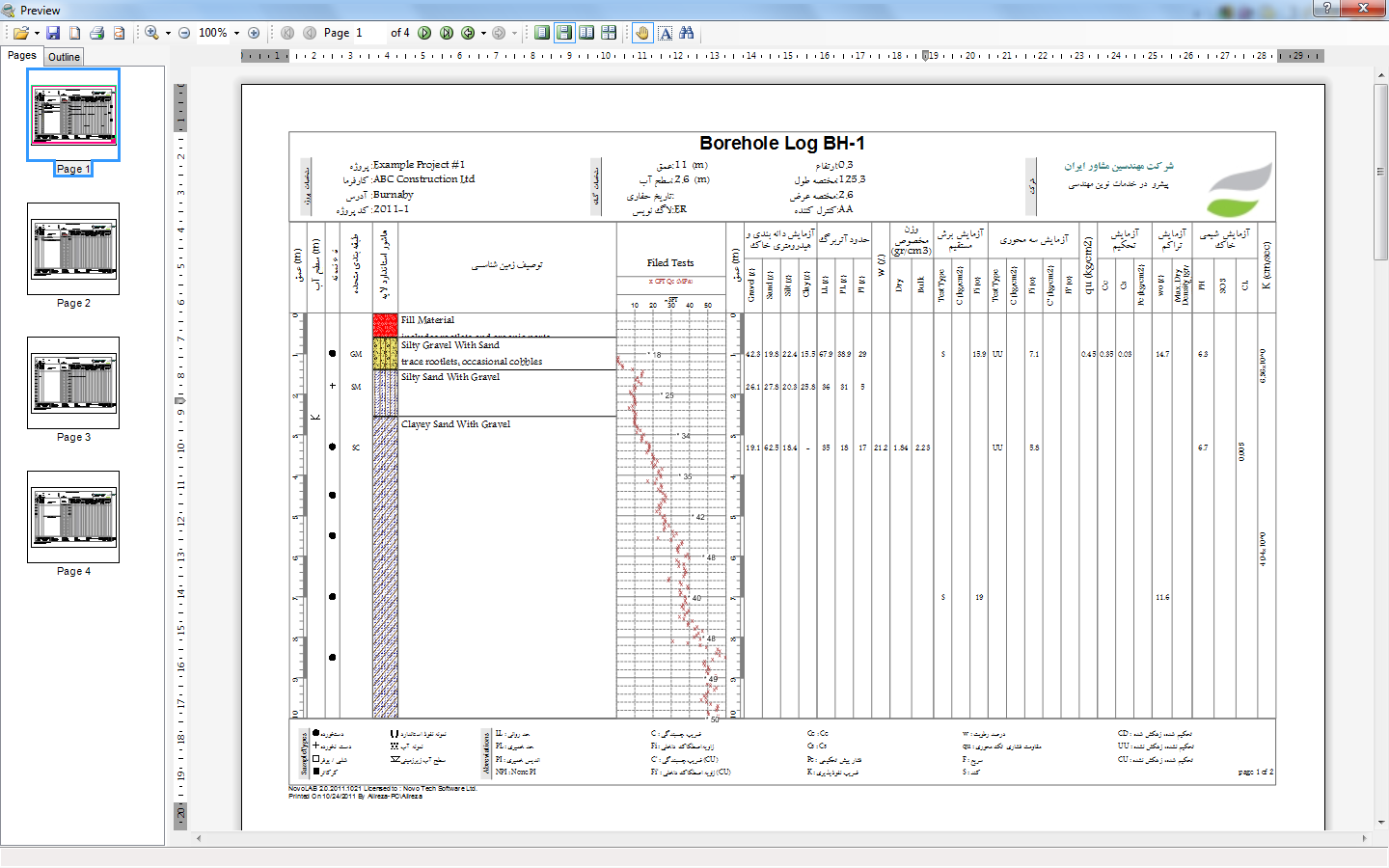This screenshot has height=868, width=1389.
Task: Select the Pages tab
Action: click(21, 56)
